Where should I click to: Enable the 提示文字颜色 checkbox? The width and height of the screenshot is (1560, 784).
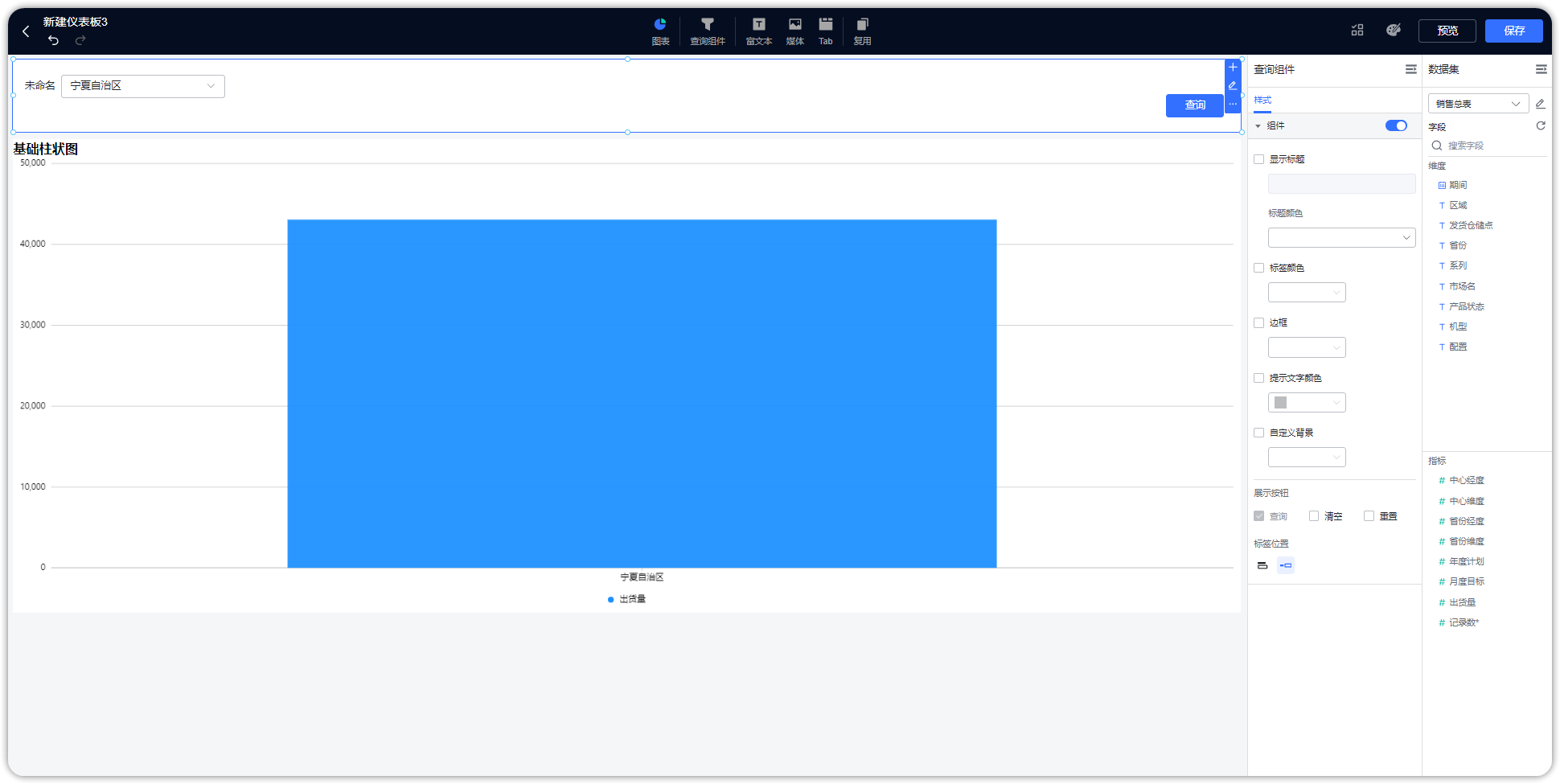[1259, 378]
